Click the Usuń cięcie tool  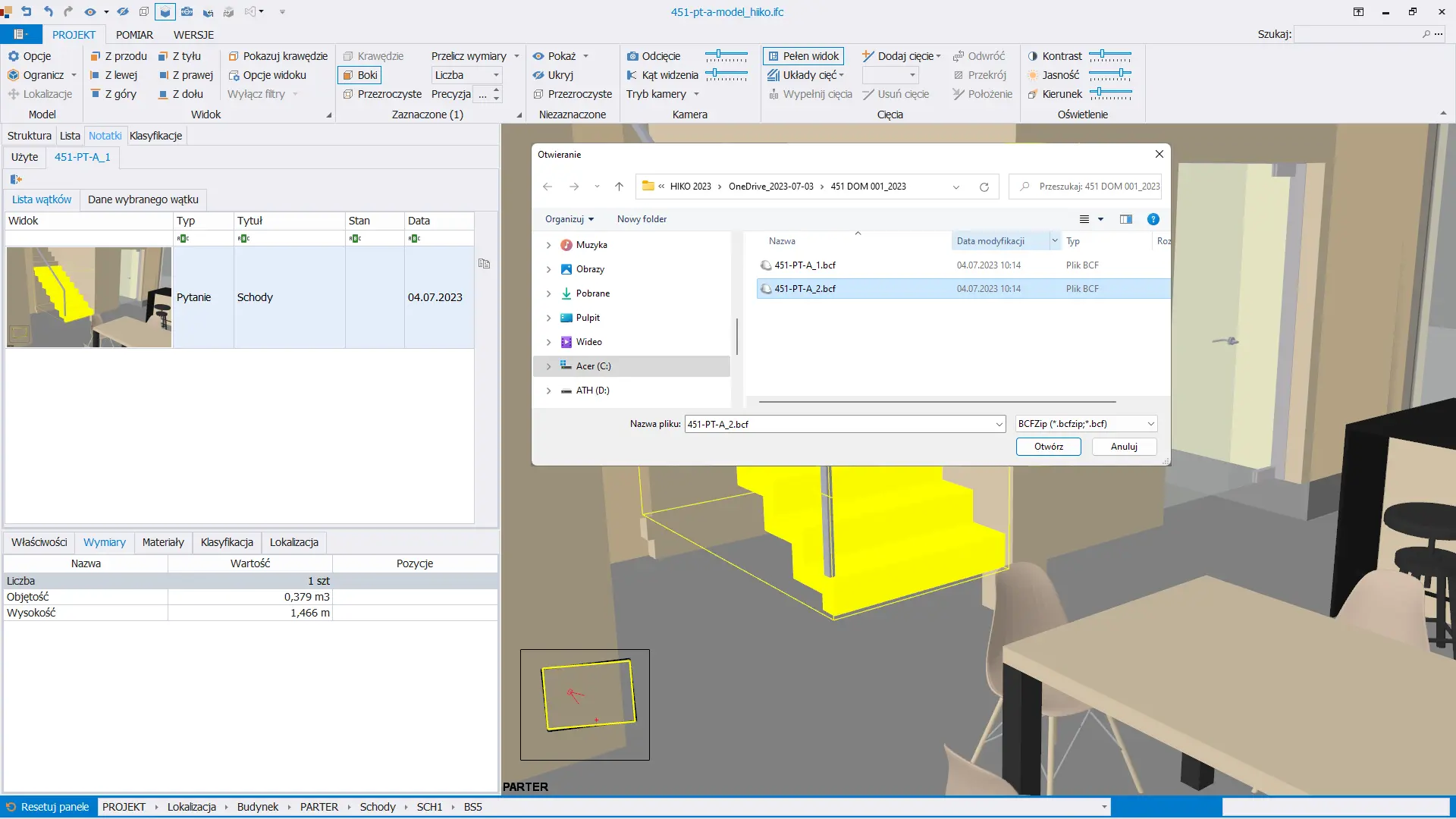pos(896,94)
